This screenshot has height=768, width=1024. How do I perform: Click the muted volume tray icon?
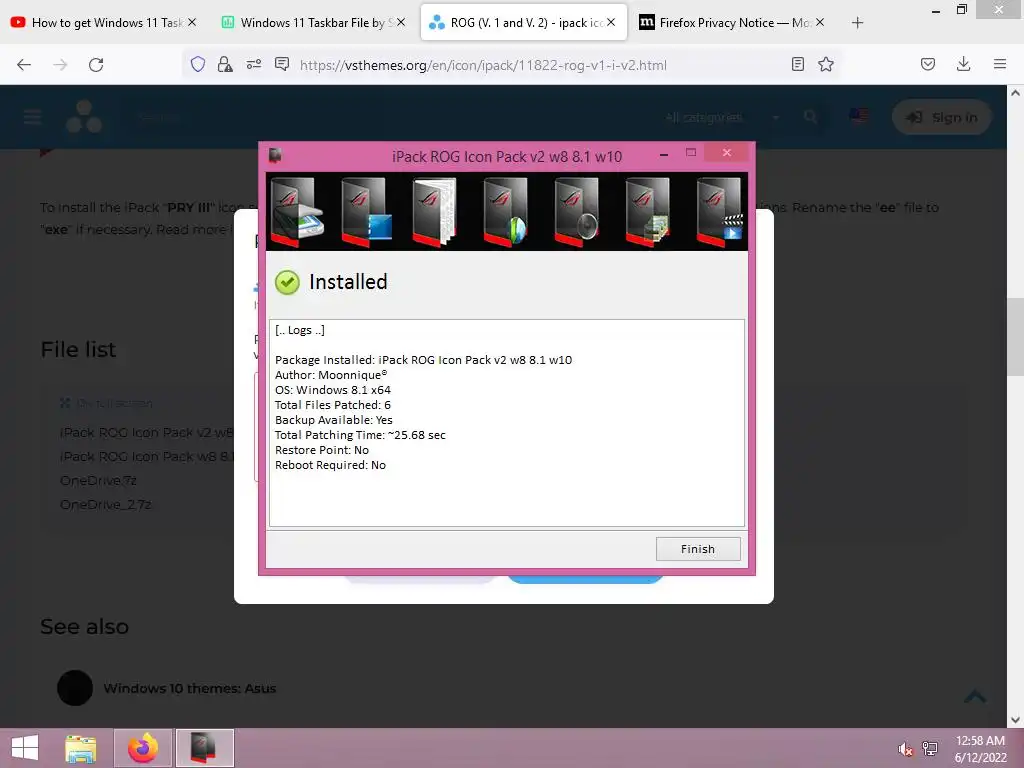(905, 749)
